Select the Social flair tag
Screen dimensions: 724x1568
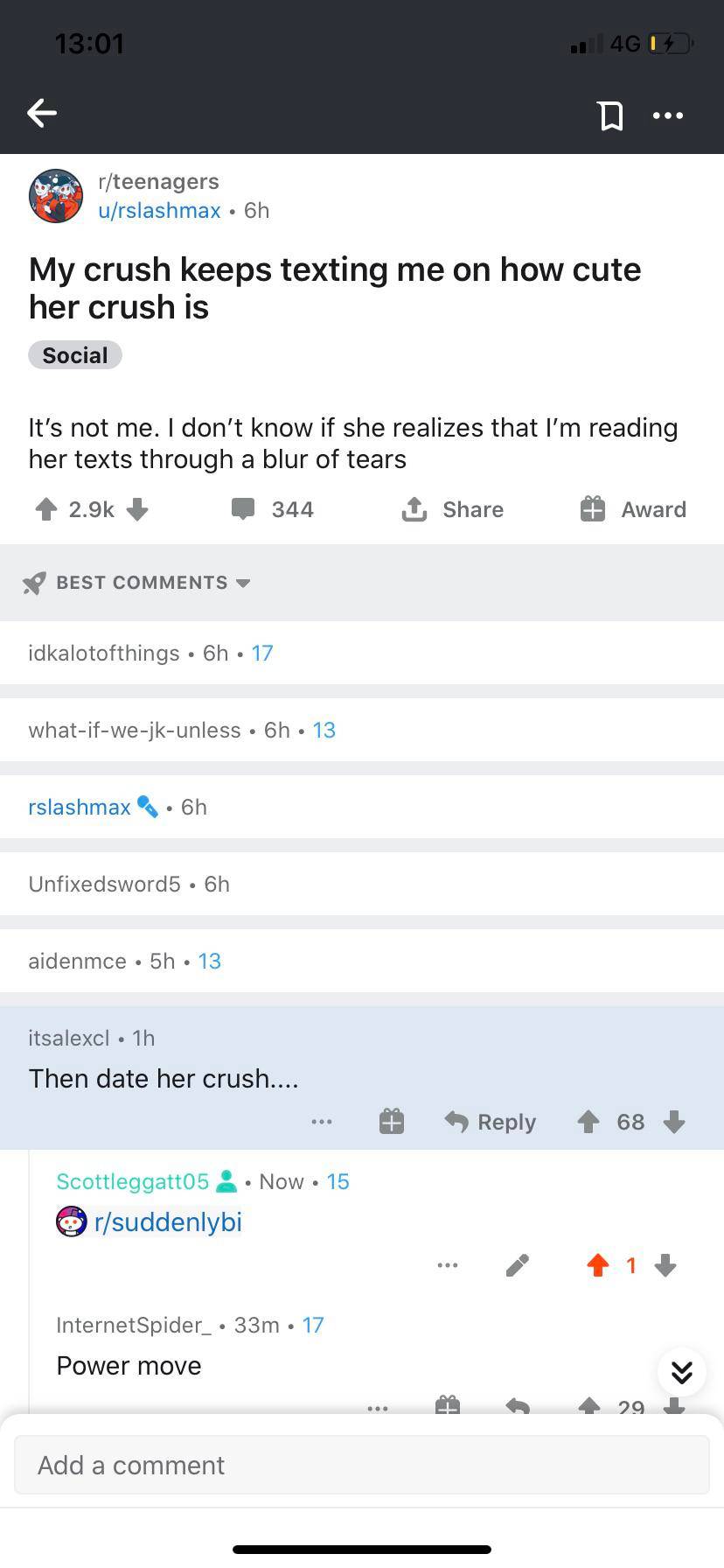coord(75,354)
